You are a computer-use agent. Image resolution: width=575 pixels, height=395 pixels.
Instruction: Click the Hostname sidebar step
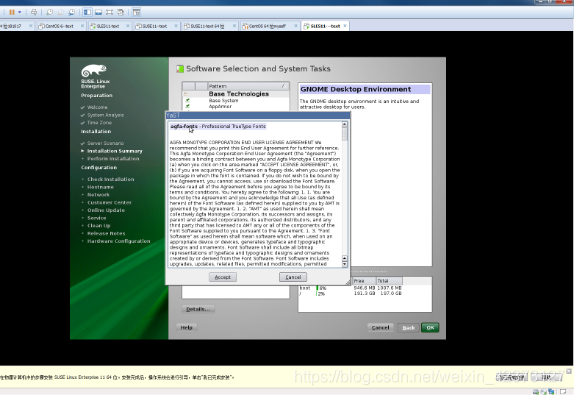point(100,187)
